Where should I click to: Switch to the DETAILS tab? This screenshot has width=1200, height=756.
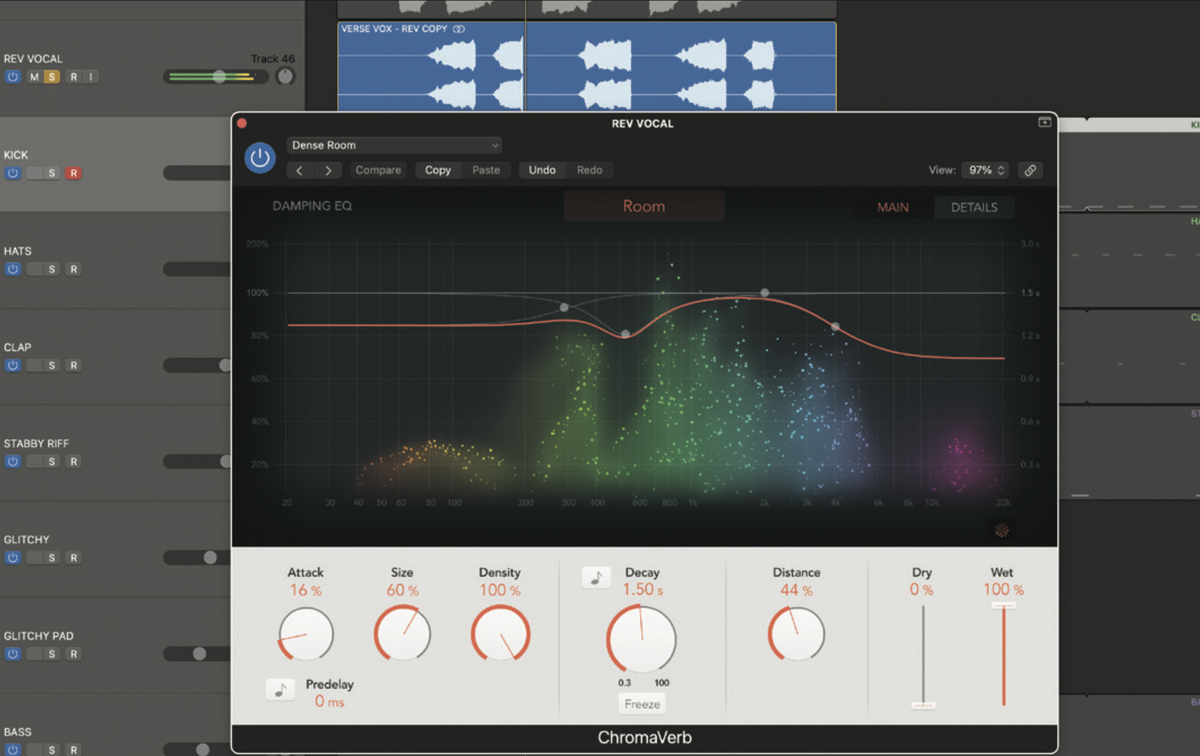974,207
